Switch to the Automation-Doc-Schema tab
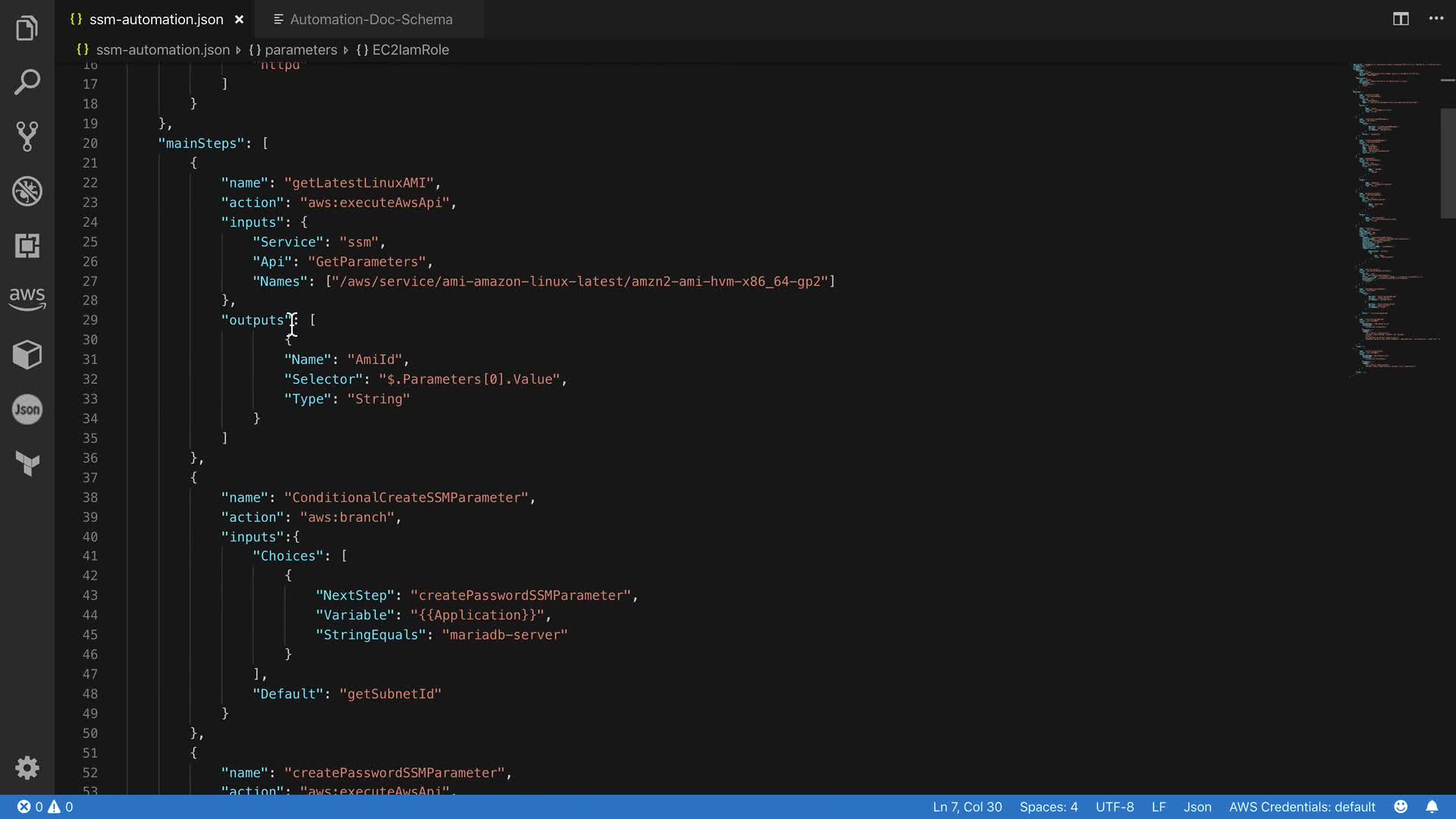The width and height of the screenshot is (1456, 819). (370, 20)
